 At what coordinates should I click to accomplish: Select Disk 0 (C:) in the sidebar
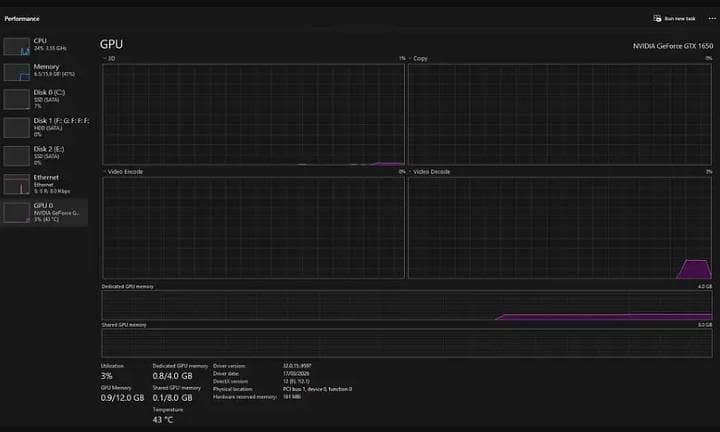(x=44, y=99)
